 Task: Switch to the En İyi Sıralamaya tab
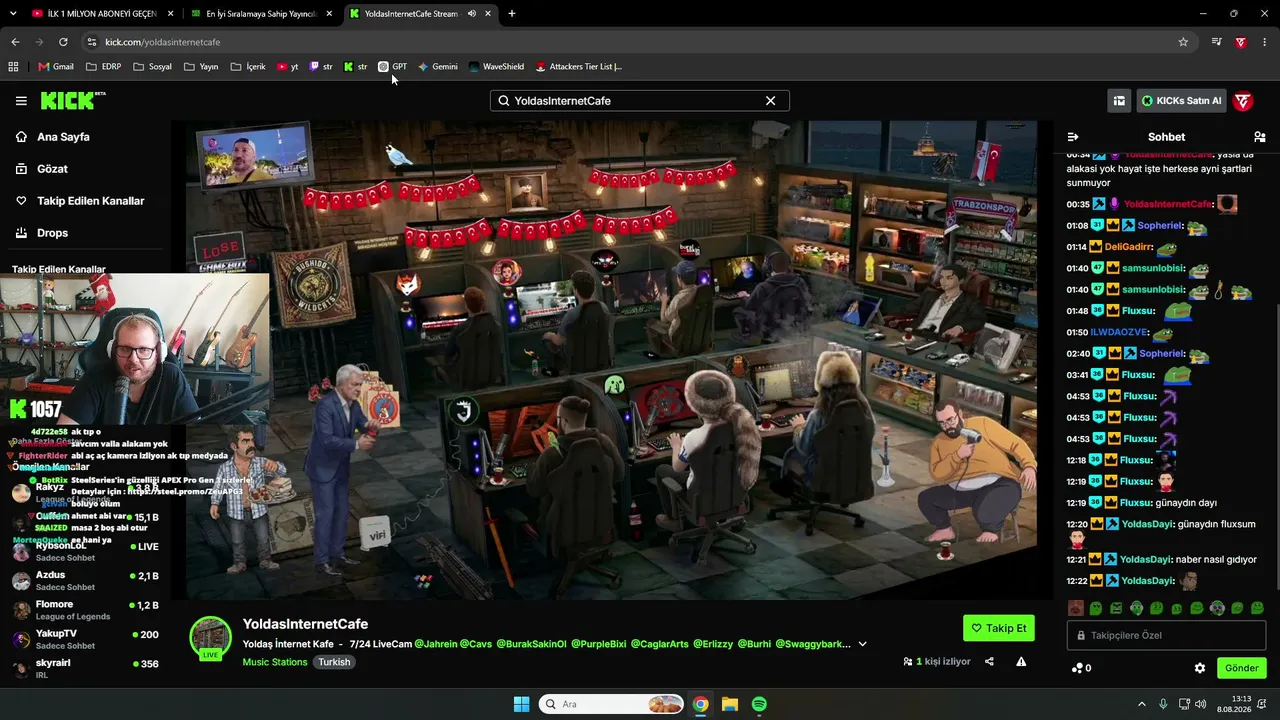(260, 14)
